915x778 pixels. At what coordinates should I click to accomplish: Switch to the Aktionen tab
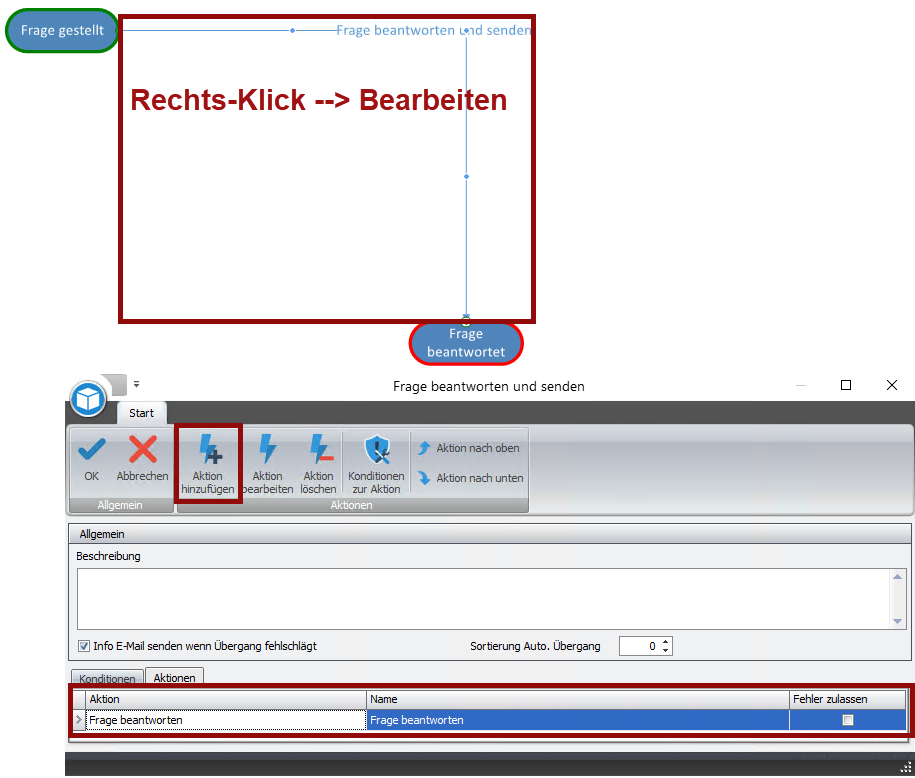tap(174, 678)
